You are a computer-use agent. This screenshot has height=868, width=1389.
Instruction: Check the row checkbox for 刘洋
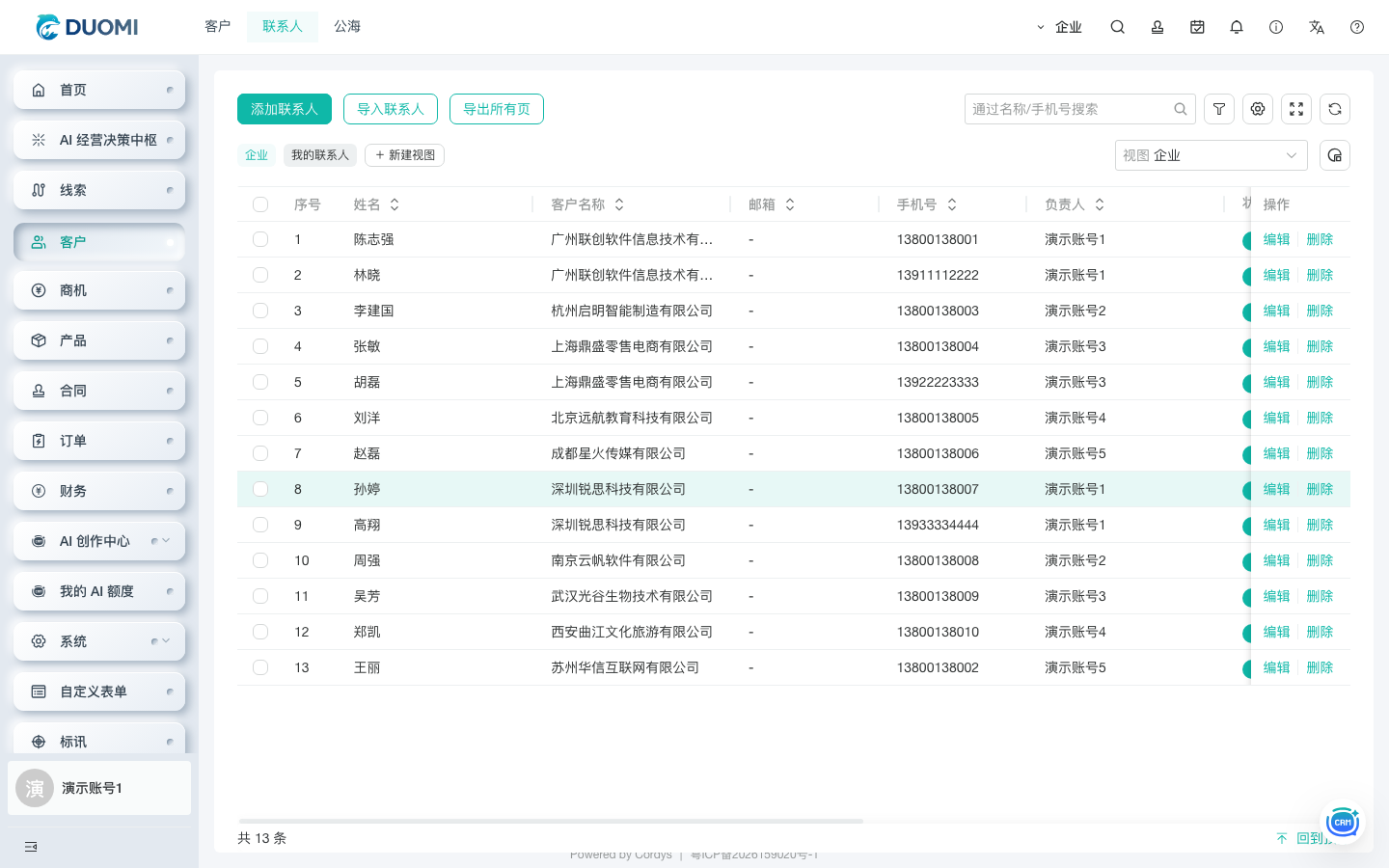pyautogui.click(x=260, y=418)
